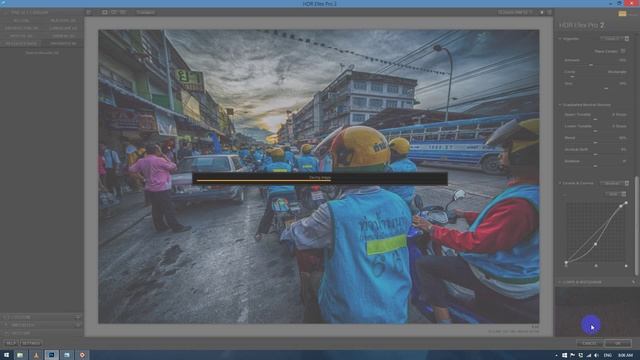Viewport: 640px width, 360px height.
Task: Select third preset category in right column
Action: [63, 36]
